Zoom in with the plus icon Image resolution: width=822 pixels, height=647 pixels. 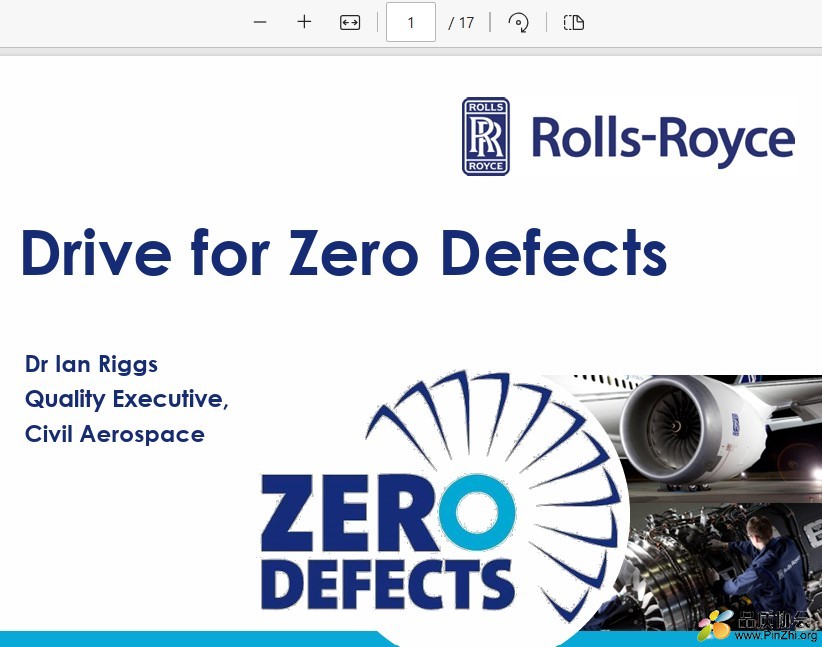tap(304, 22)
